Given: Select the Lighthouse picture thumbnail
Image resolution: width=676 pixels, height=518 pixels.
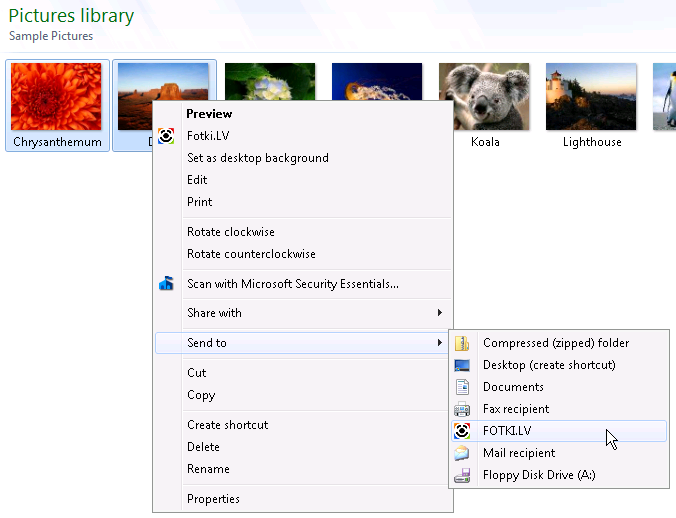Looking at the screenshot, I should (x=591, y=97).
